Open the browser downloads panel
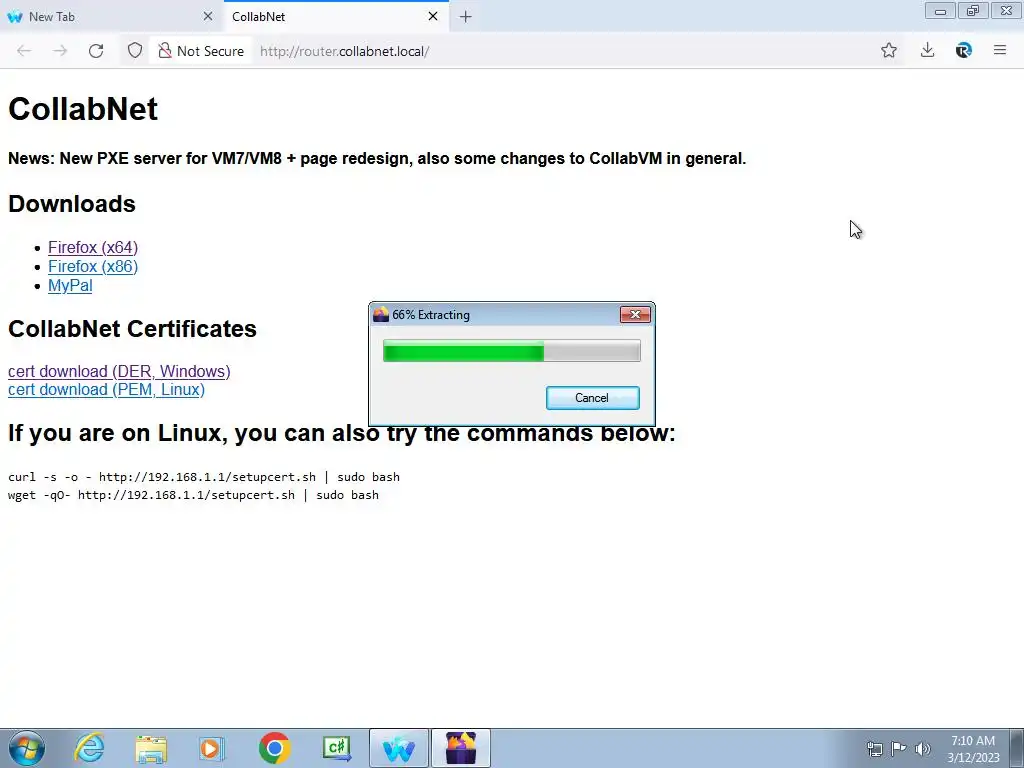 [927, 50]
